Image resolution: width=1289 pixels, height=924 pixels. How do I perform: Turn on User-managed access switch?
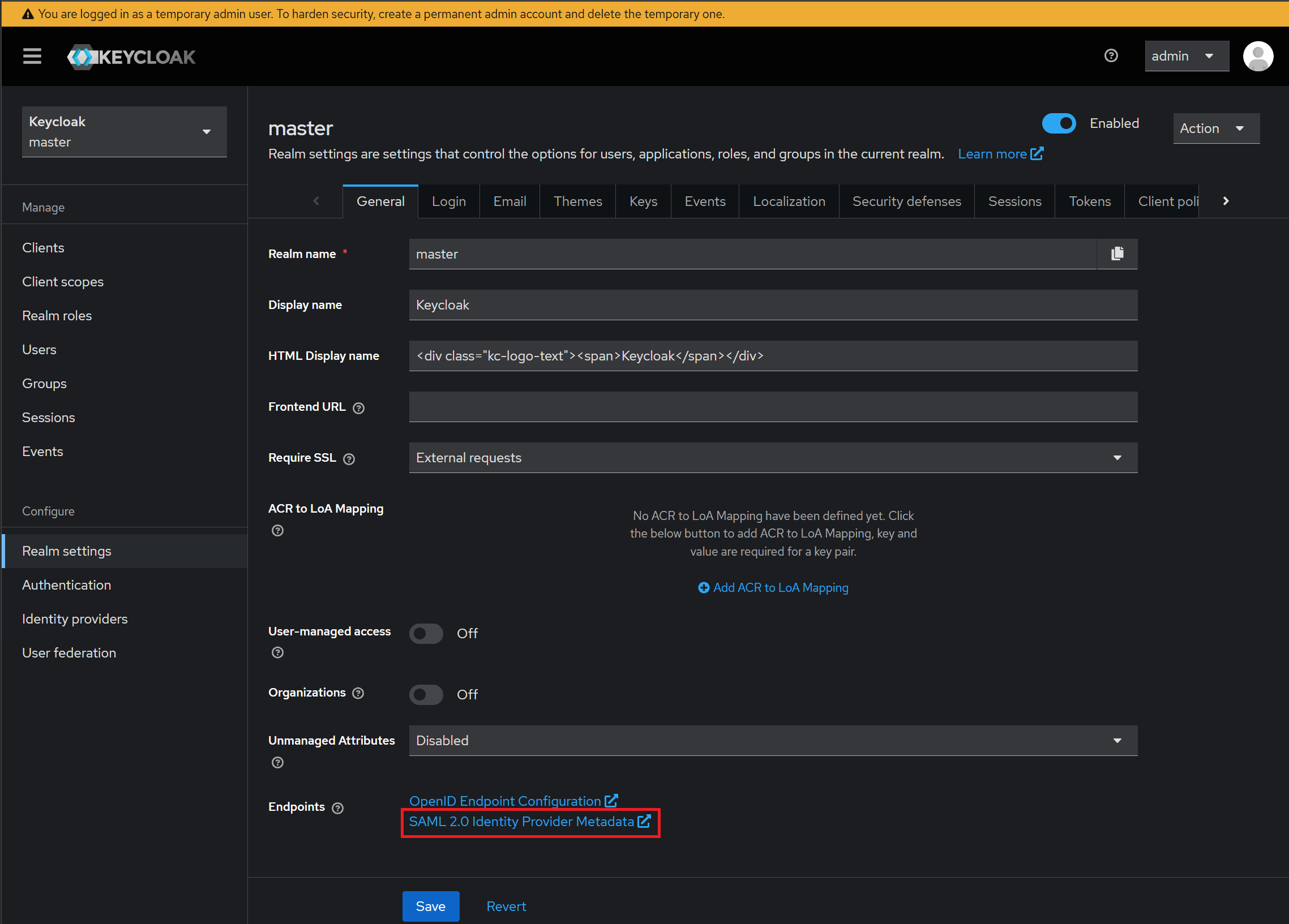426,633
